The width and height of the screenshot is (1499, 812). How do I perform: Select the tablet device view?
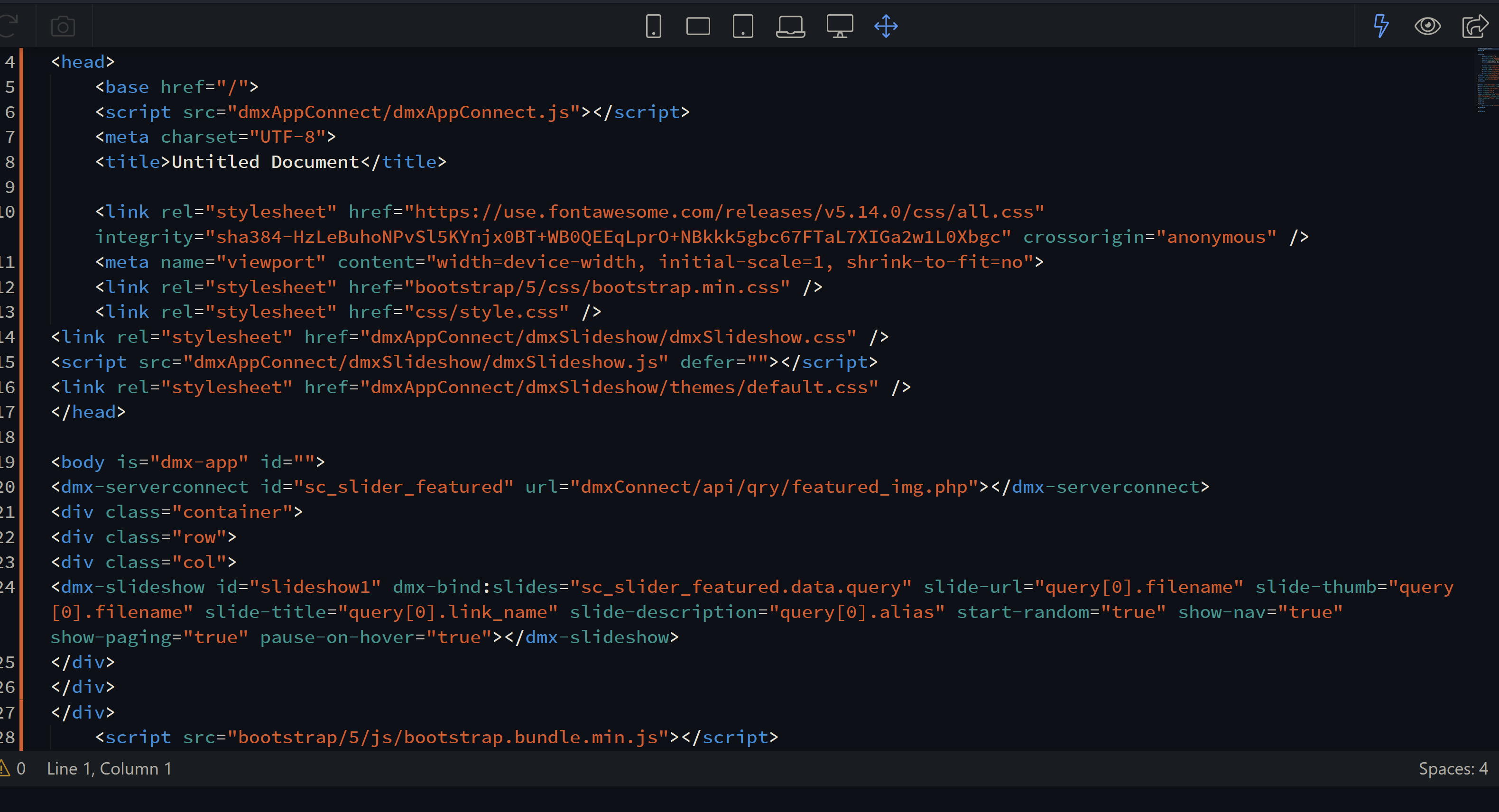coord(742,26)
